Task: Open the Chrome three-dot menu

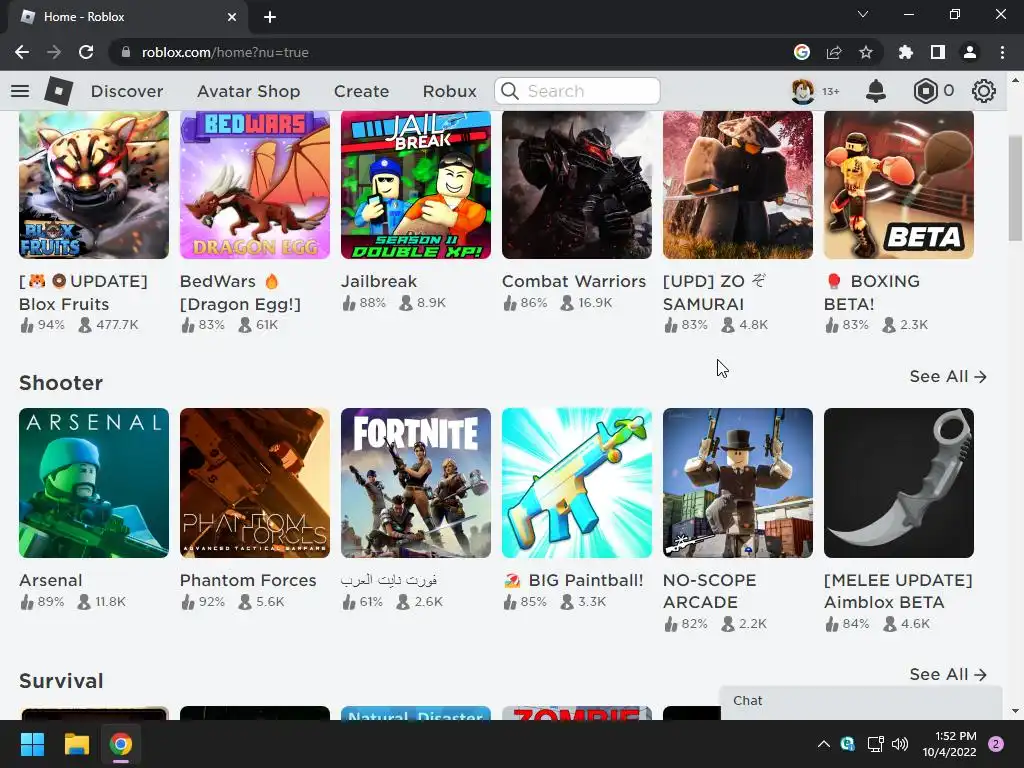Action: [1002, 52]
